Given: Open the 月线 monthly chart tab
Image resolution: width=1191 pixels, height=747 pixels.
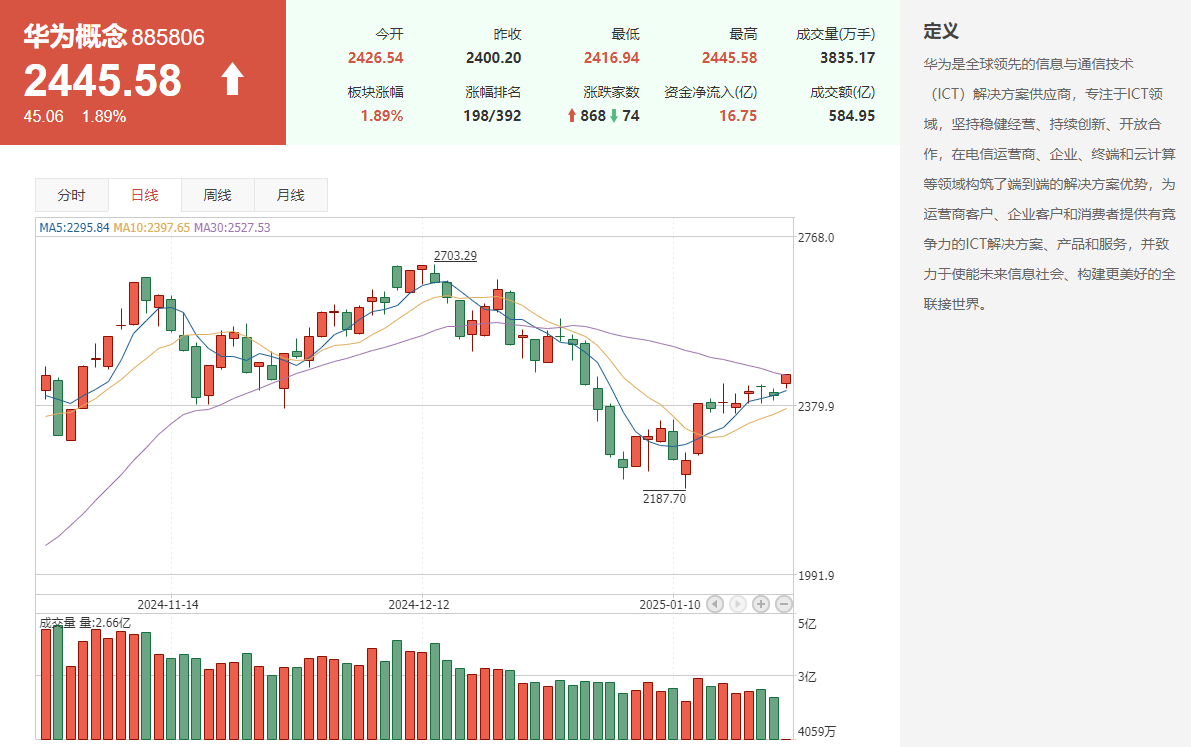Looking at the screenshot, I should [290, 195].
